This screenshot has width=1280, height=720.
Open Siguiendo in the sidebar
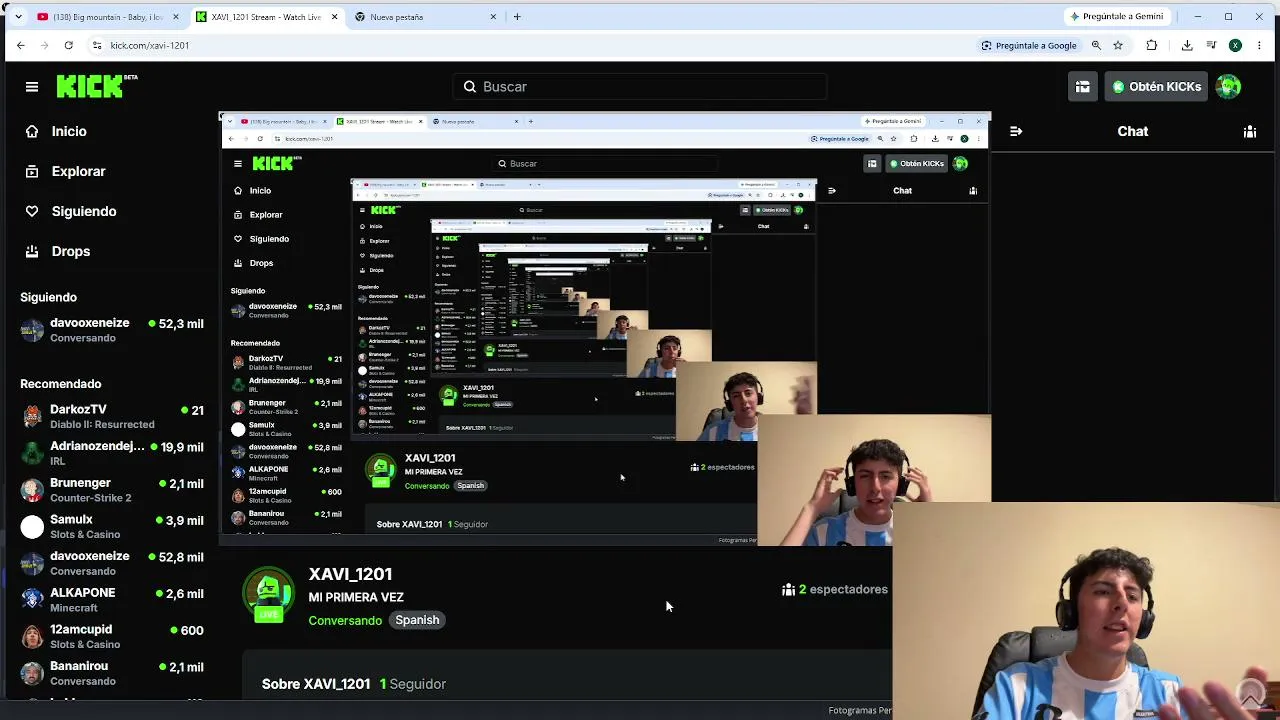84,211
